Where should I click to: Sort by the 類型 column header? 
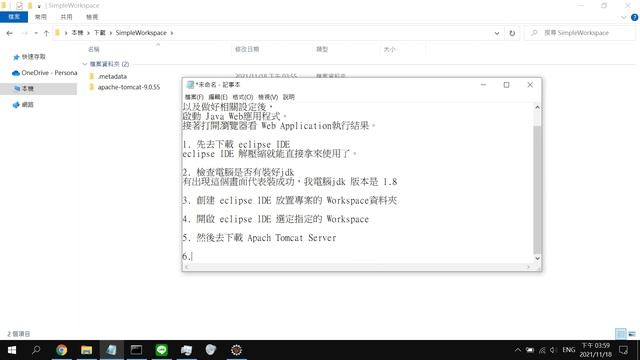322,49
